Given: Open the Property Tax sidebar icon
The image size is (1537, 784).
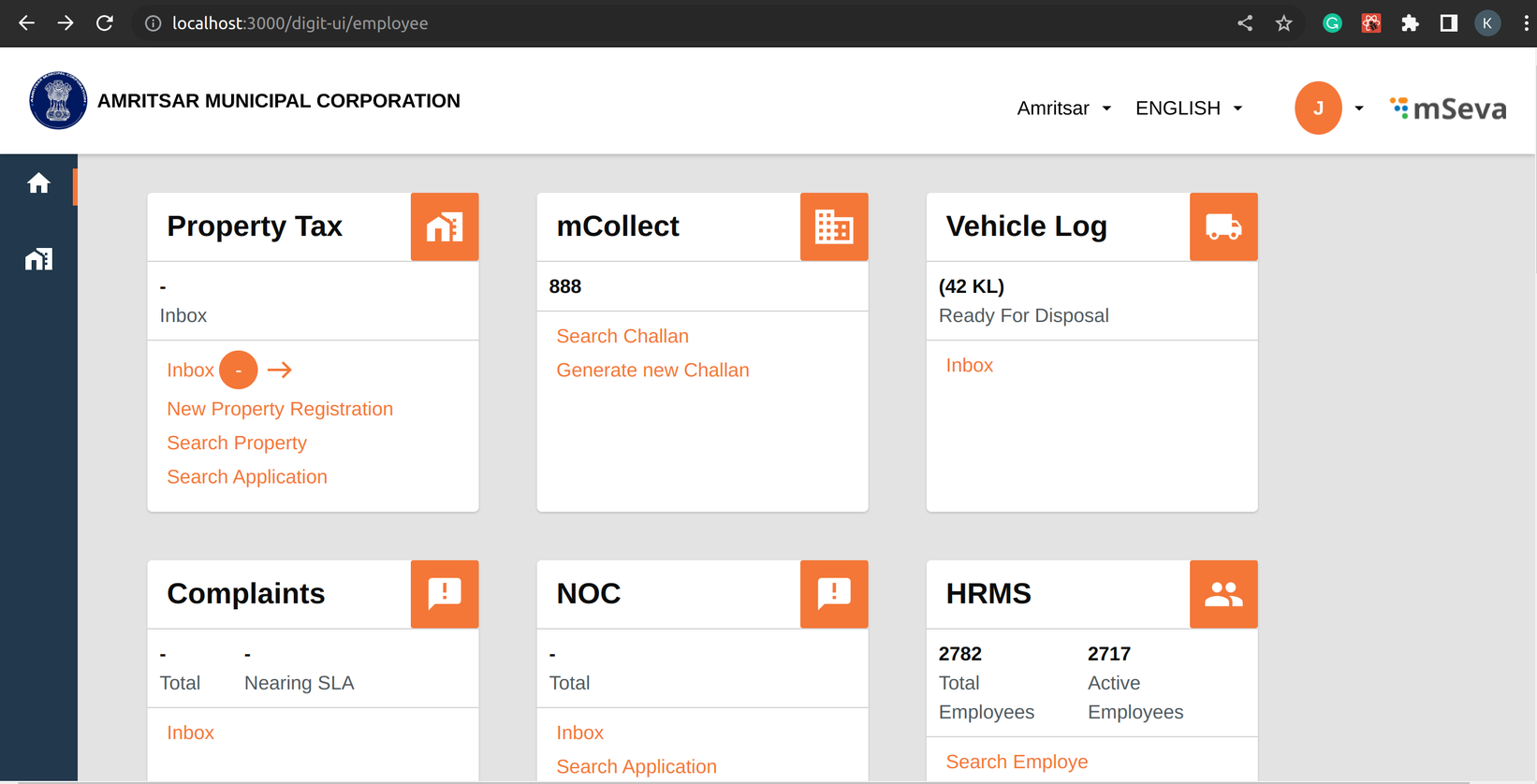Looking at the screenshot, I should (x=38, y=259).
